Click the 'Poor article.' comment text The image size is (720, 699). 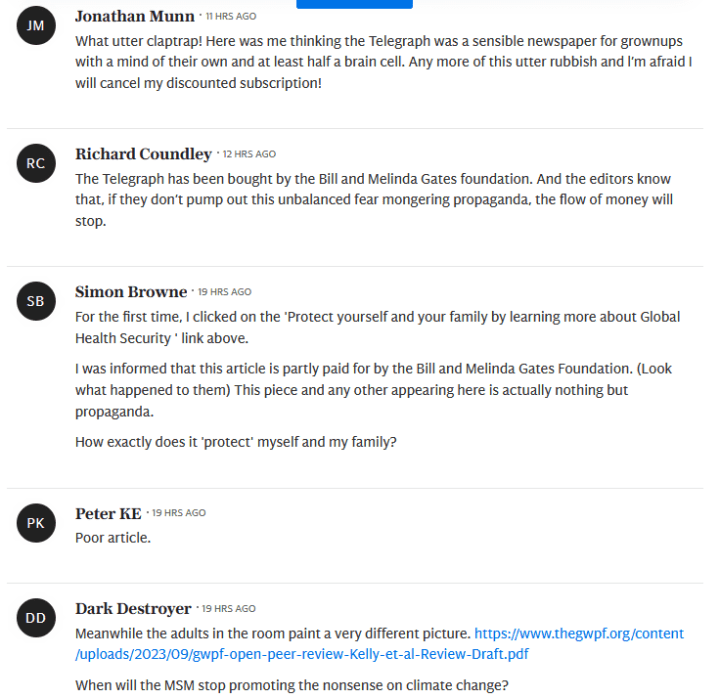pos(113,538)
